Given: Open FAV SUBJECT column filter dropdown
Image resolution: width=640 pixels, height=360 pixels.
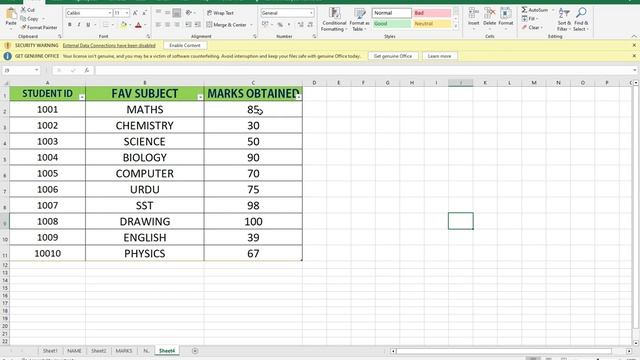Looking at the screenshot, I should coord(200,97).
